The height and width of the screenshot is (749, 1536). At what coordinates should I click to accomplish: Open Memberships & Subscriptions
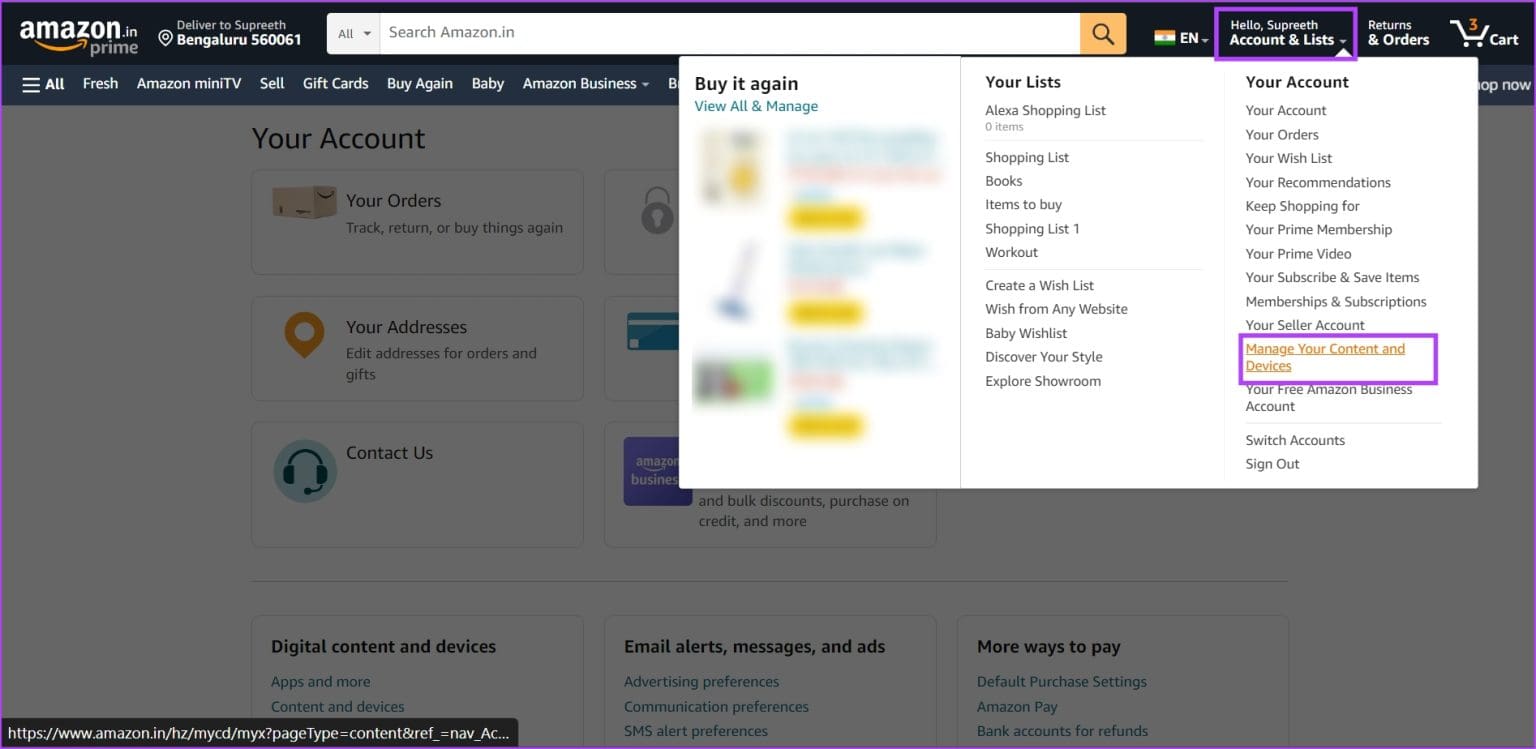coord(1335,301)
